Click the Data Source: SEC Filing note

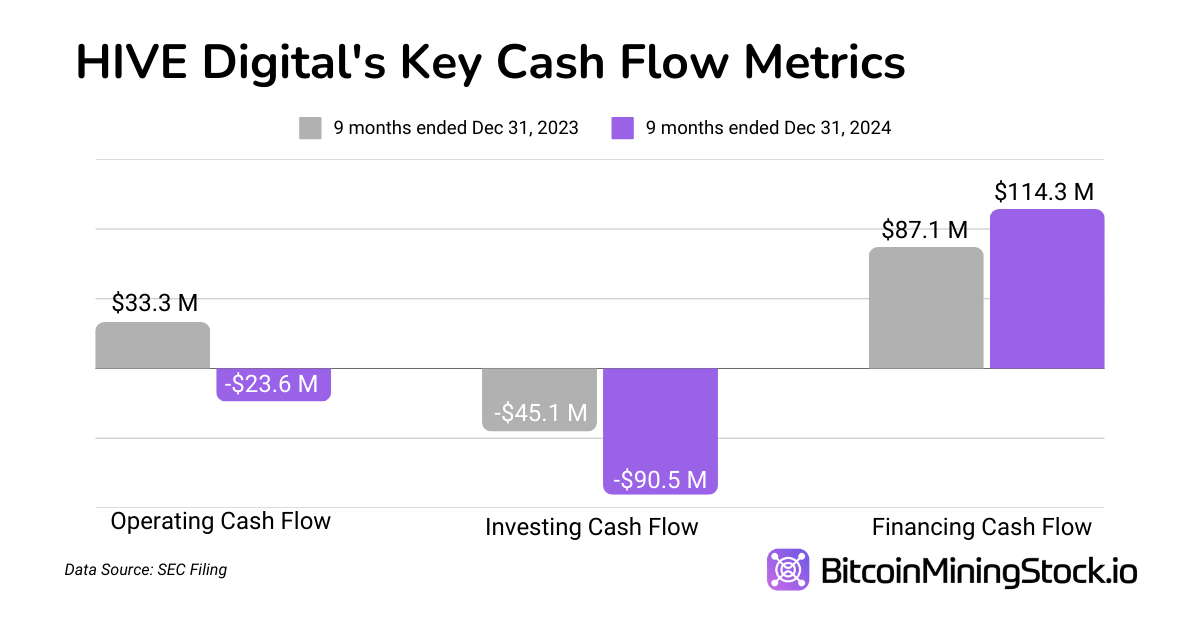pyautogui.click(x=146, y=570)
